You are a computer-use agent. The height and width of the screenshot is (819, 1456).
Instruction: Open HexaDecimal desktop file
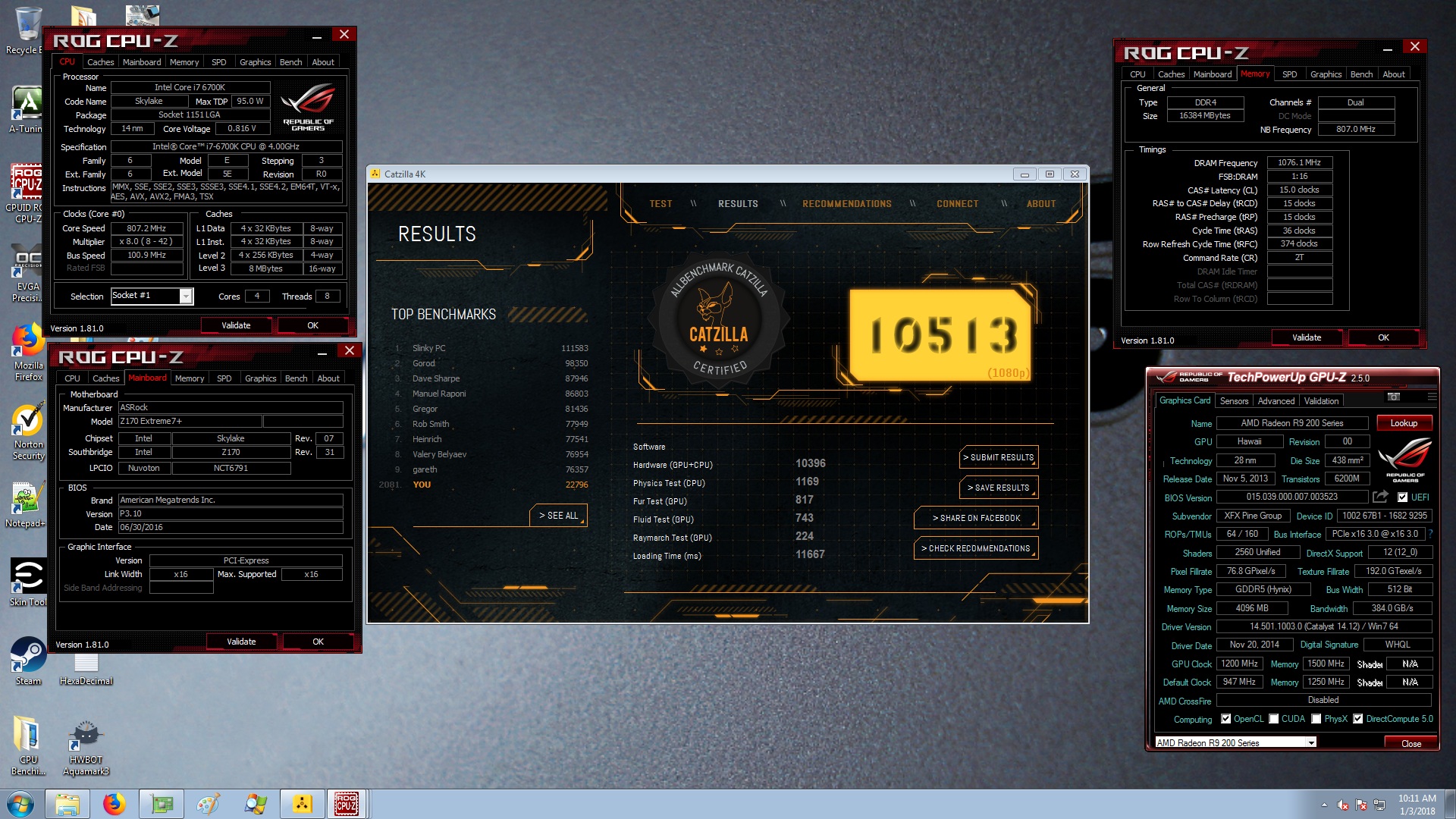pos(86,667)
